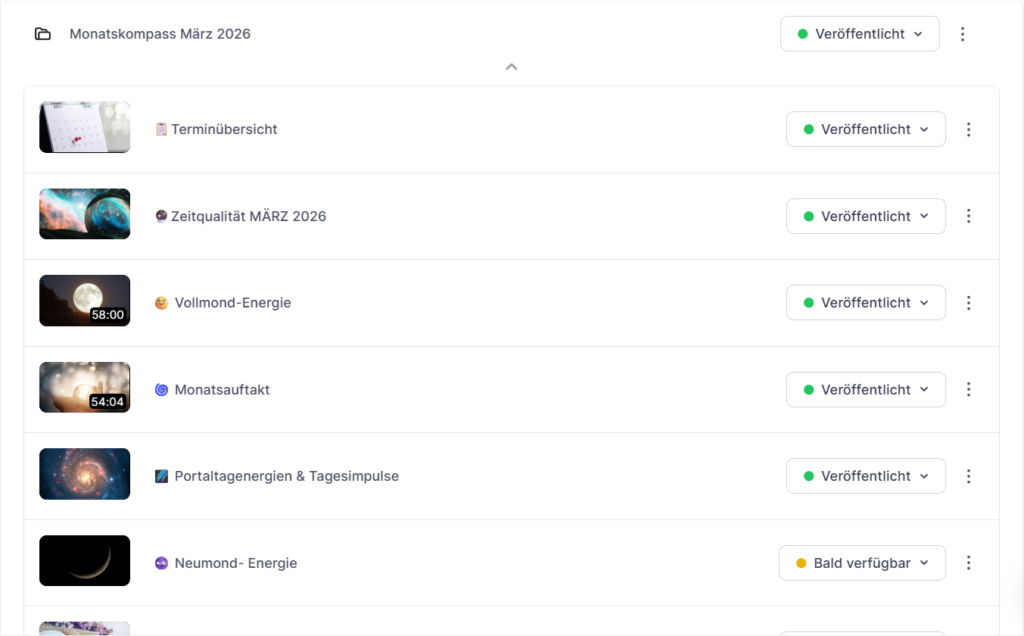
Task: Open three-dot menu for Neumond- Energie row
Action: [x=967, y=563]
